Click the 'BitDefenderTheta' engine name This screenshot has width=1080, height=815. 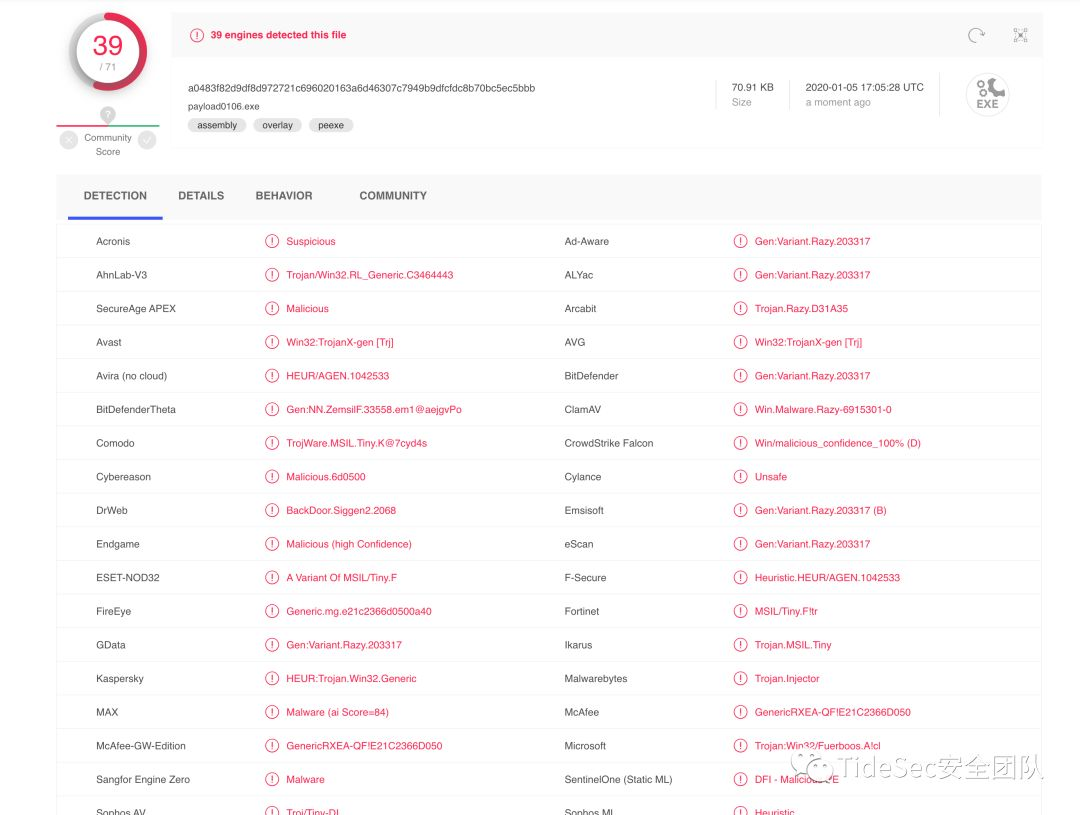(136, 409)
